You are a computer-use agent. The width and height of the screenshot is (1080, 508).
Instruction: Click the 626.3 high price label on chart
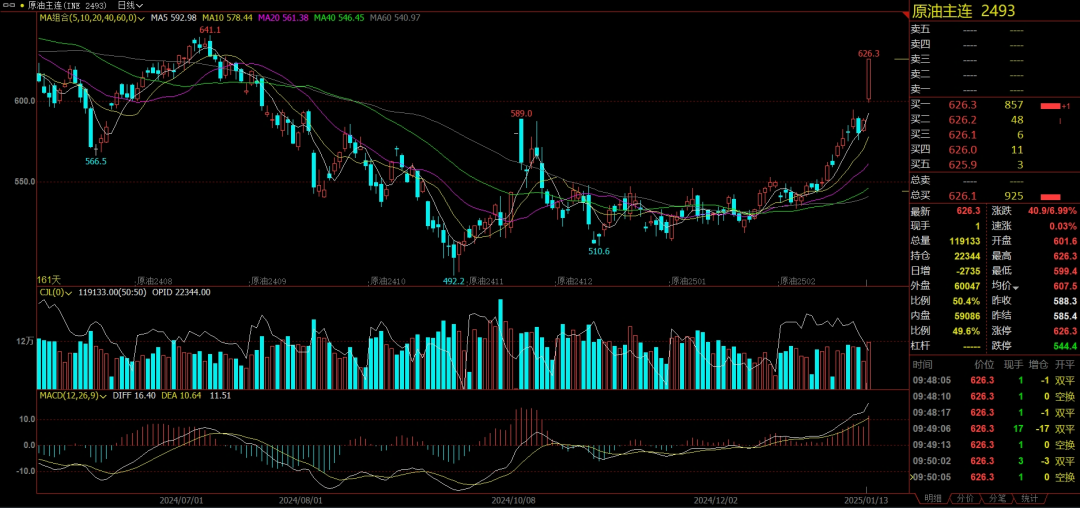point(868,53)
